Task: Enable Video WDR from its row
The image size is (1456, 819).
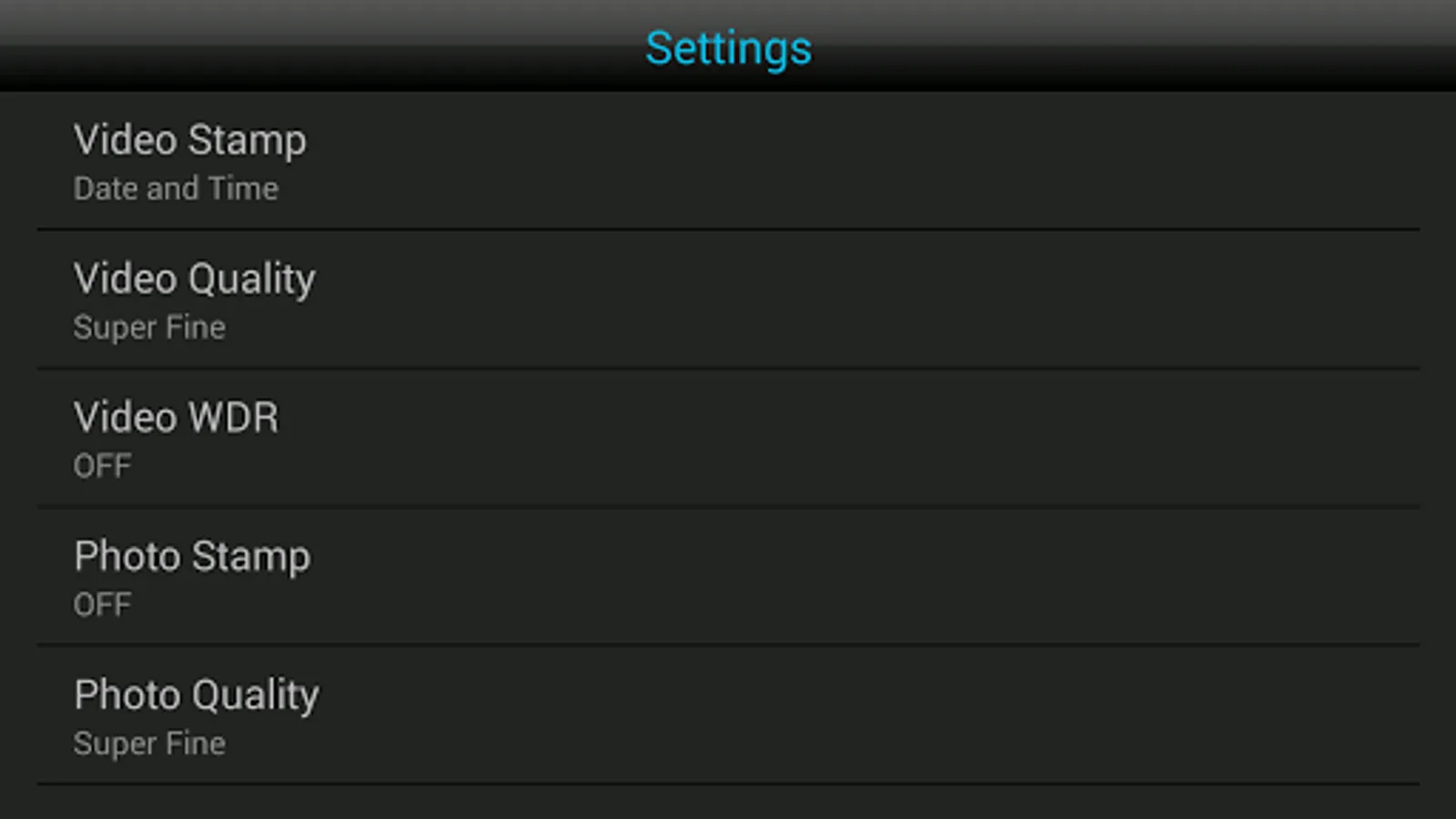Action: tap(728, 439)
